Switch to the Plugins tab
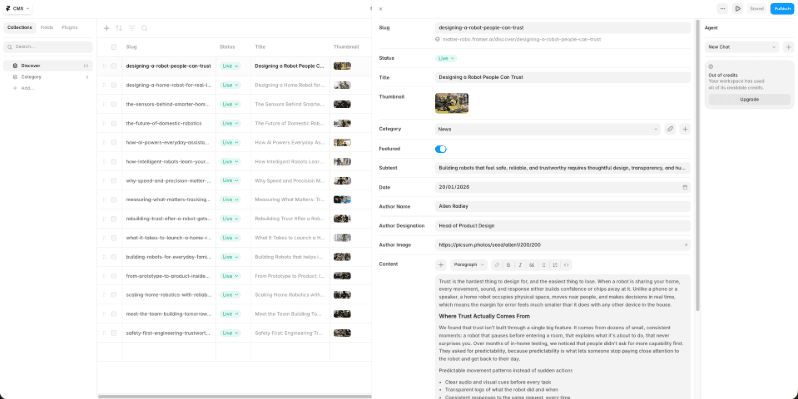This screenshot has width=798, height=399. point(70,27)
